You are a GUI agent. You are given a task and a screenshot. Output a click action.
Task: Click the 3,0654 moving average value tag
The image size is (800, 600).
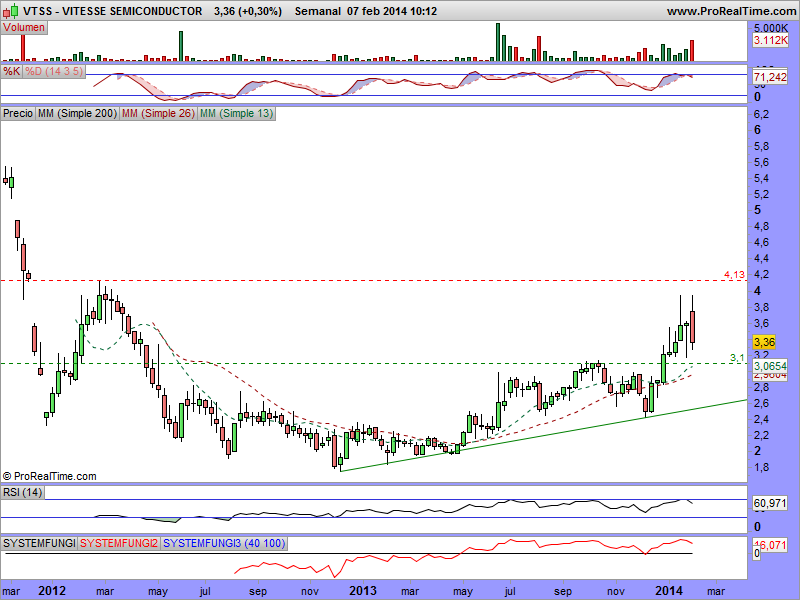point(770,366)
